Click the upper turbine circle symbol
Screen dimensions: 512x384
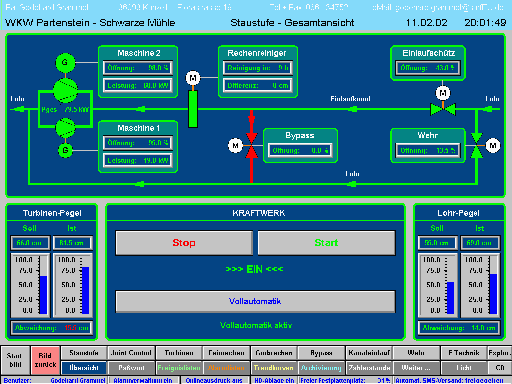pos(65,90)
